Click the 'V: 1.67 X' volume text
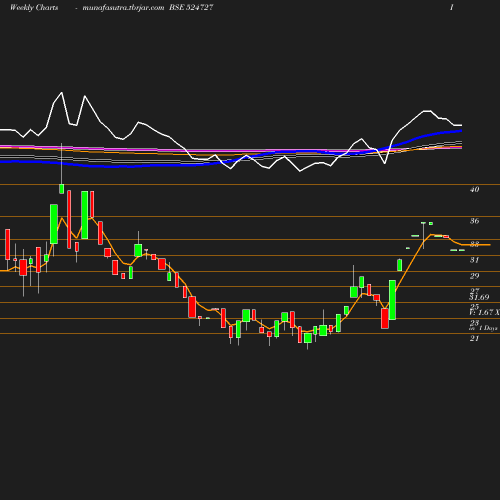The width and height of the screenshot is (500, 500). [484, 312]
